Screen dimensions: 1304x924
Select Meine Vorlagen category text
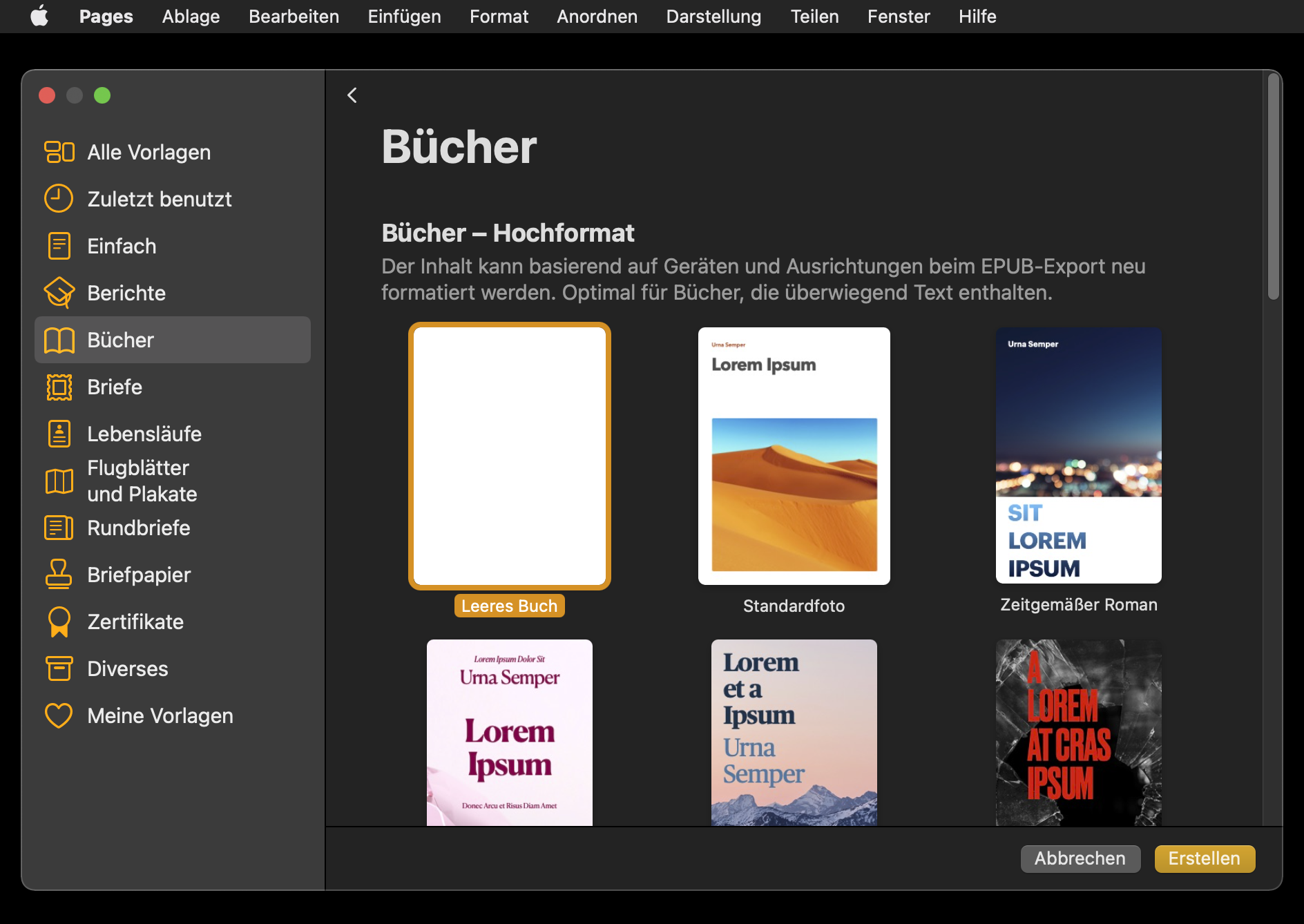coord(160,715)
